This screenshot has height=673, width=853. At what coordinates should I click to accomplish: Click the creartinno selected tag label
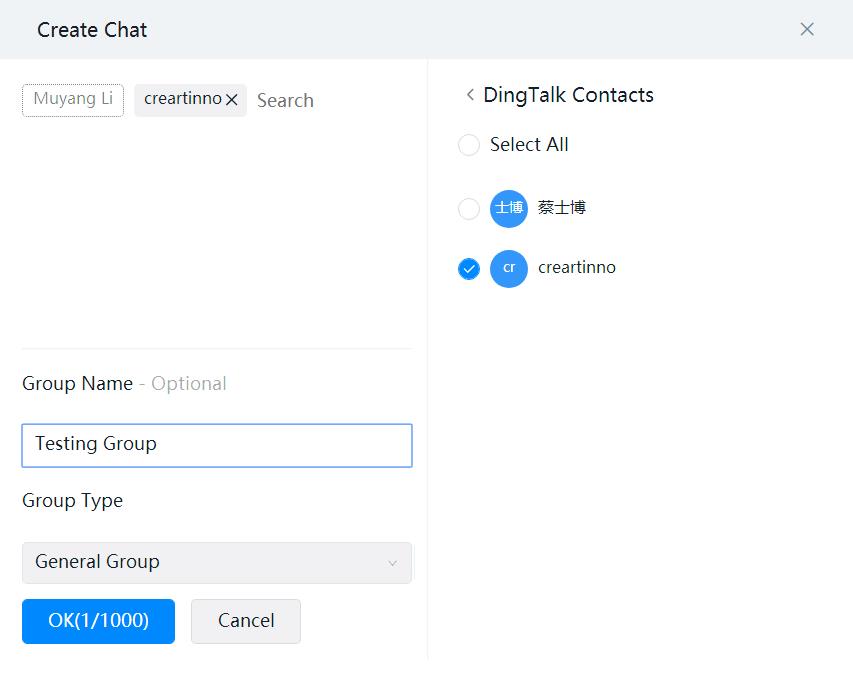tap(181, 99)
